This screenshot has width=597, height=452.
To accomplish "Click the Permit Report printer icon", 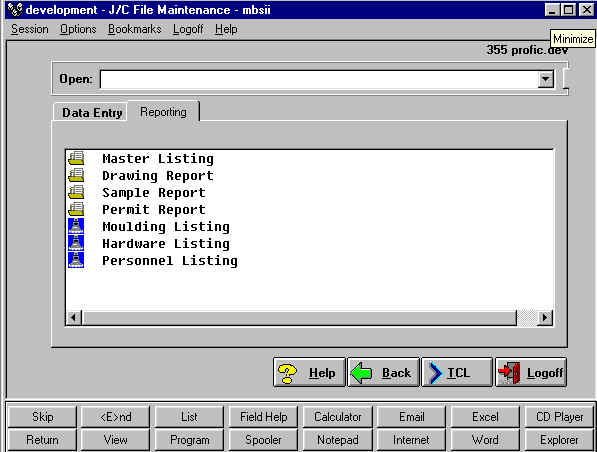I will (76, 209).
